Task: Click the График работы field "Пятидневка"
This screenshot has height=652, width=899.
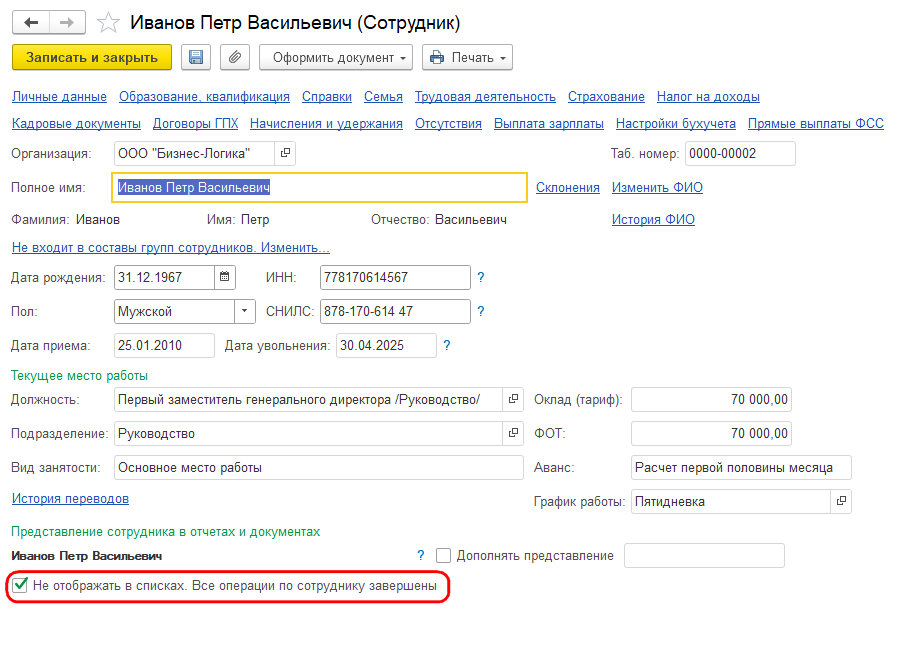Action: (732, 501)
